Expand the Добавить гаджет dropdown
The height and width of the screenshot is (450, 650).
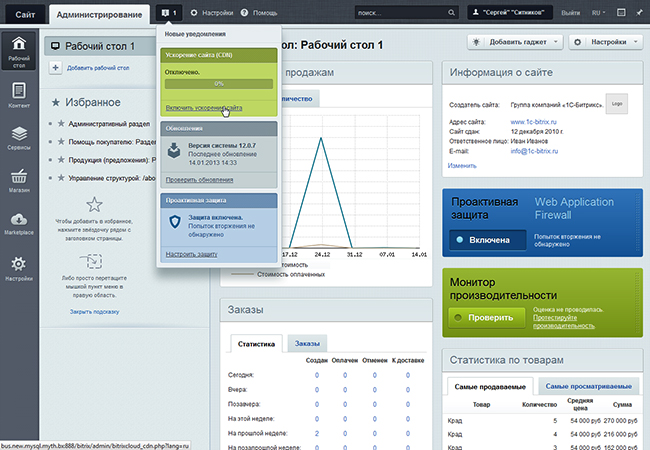(x=514, y=43)
